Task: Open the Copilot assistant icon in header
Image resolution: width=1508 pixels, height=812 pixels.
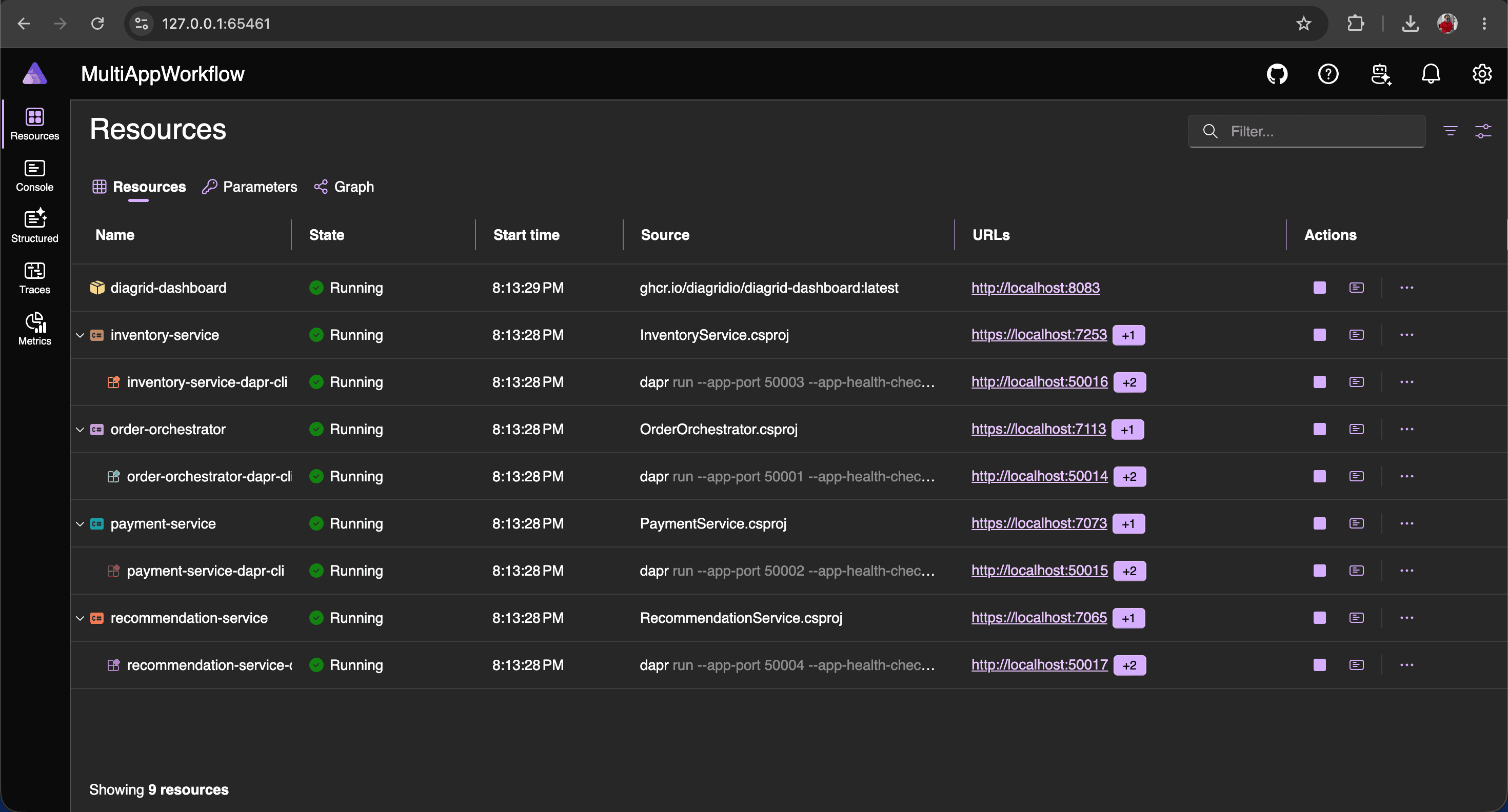Action: (1380, 74)
